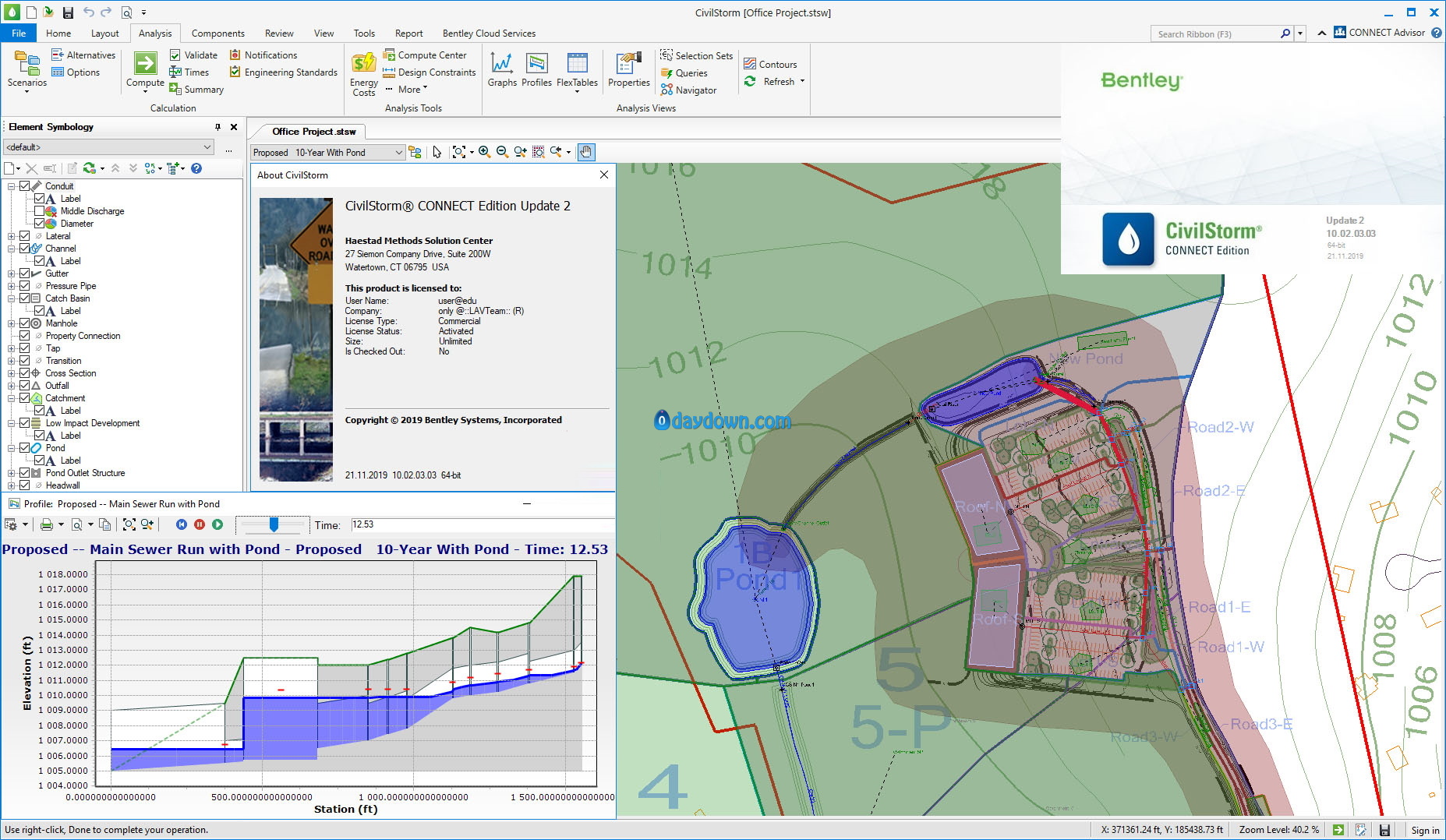1446x840 pixels.
Task: Toggle the Catch Basin checkbox
Action: [25, 298]
